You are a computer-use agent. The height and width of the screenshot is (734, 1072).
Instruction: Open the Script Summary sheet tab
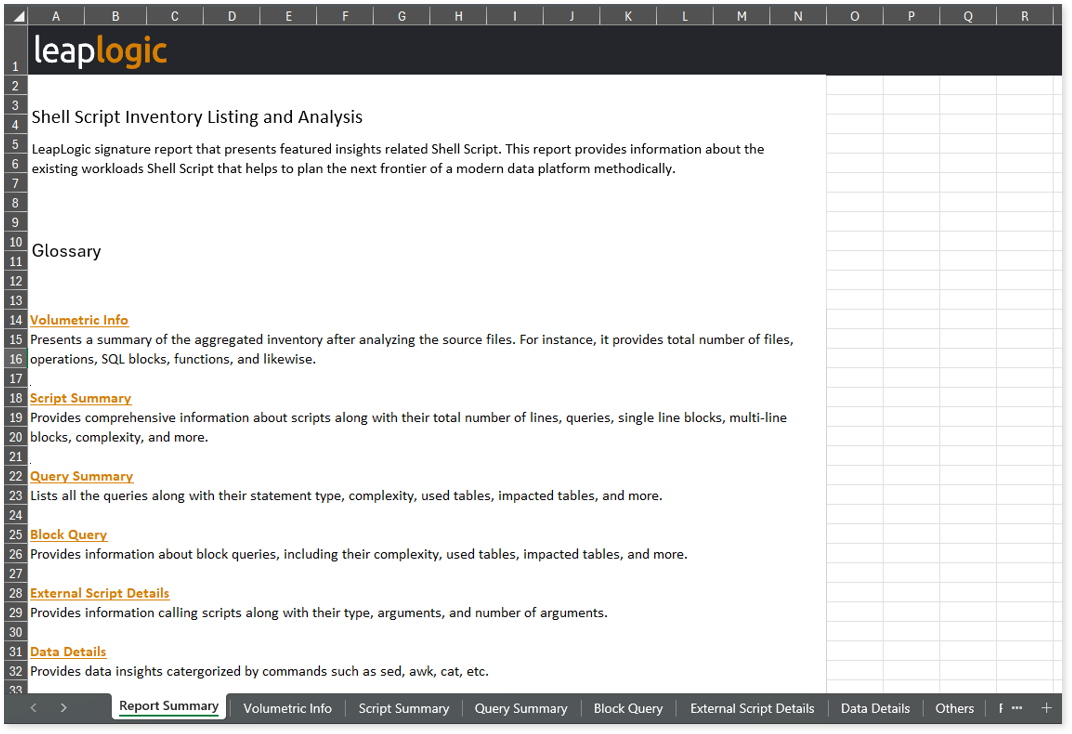pyautogui.click(x=403, y=708)
